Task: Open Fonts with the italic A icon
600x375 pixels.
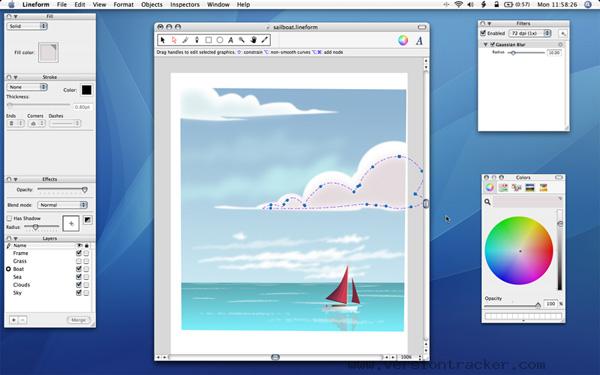Action: point(419,41)
